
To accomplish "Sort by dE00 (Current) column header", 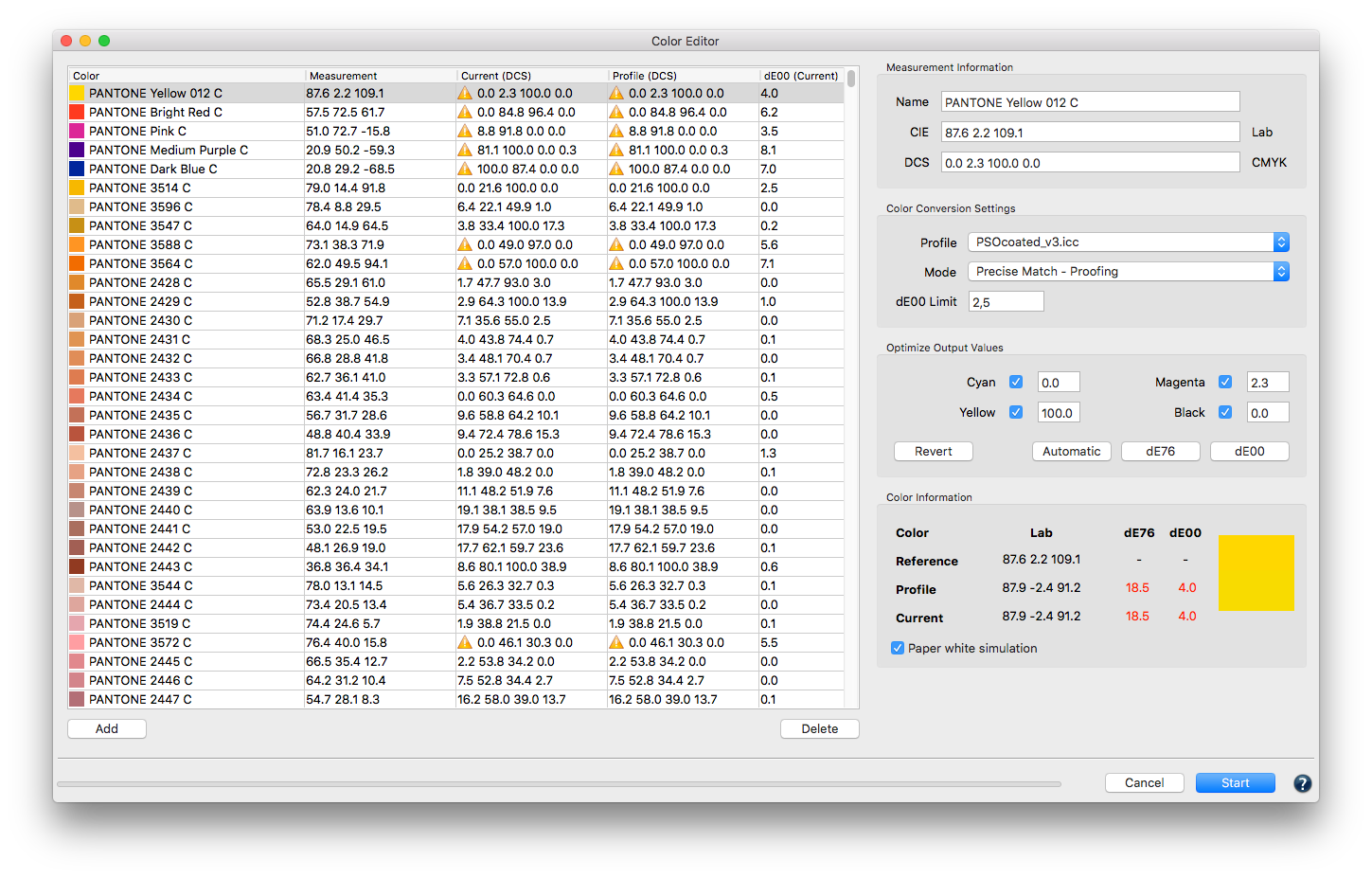I will [x=801, y=76].
